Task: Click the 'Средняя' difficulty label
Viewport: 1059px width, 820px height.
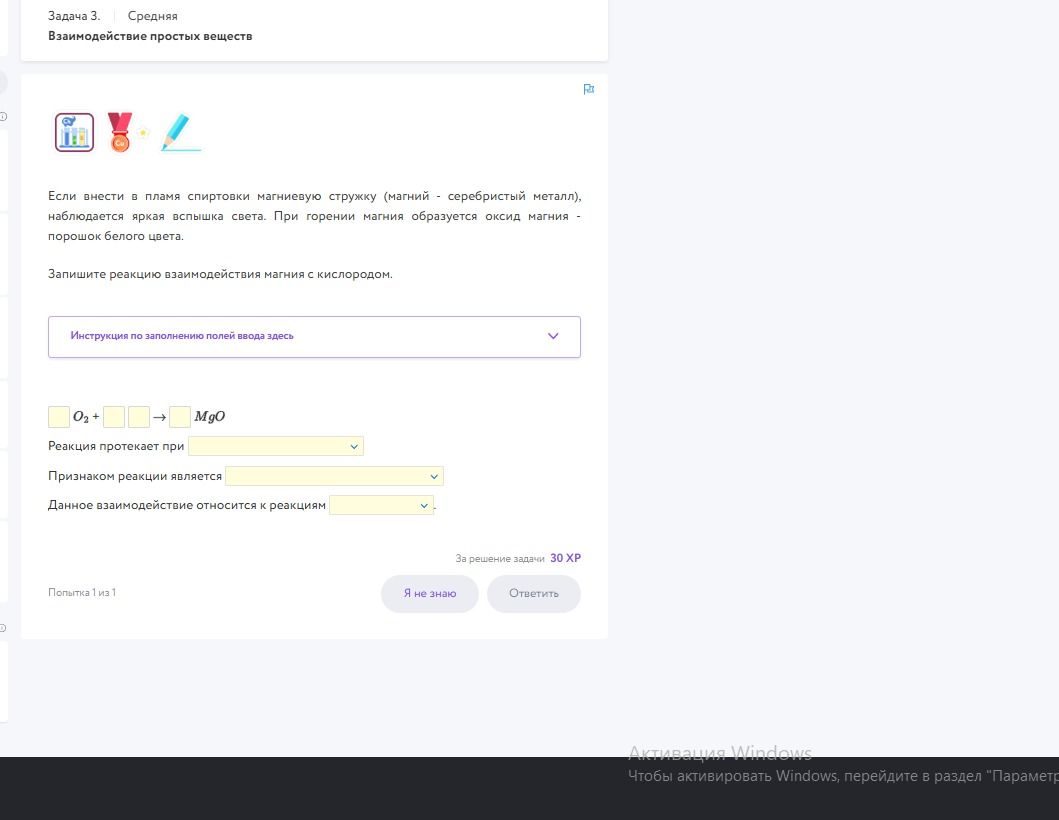Action: pos(153,16)
